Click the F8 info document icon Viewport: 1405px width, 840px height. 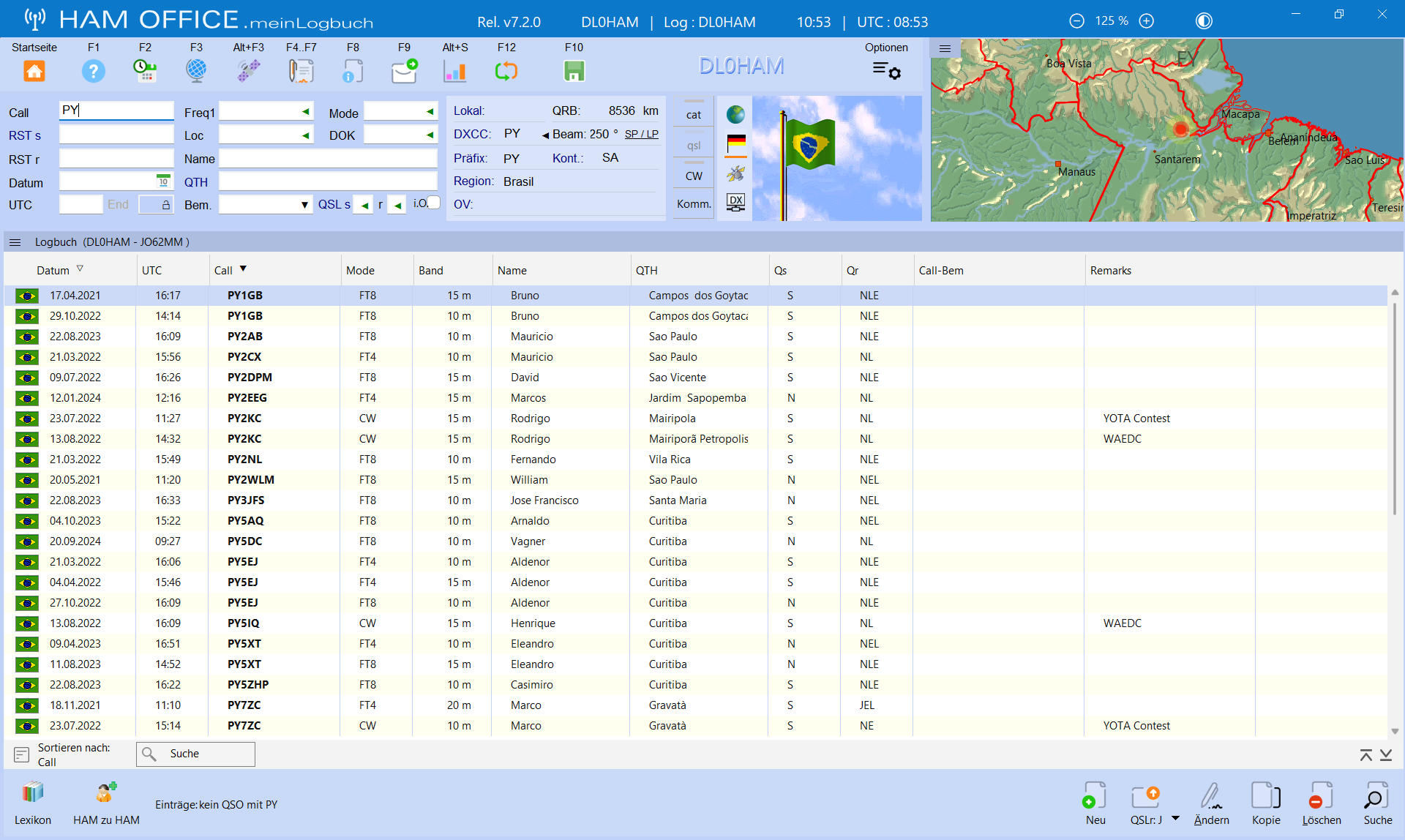point(353,71)
